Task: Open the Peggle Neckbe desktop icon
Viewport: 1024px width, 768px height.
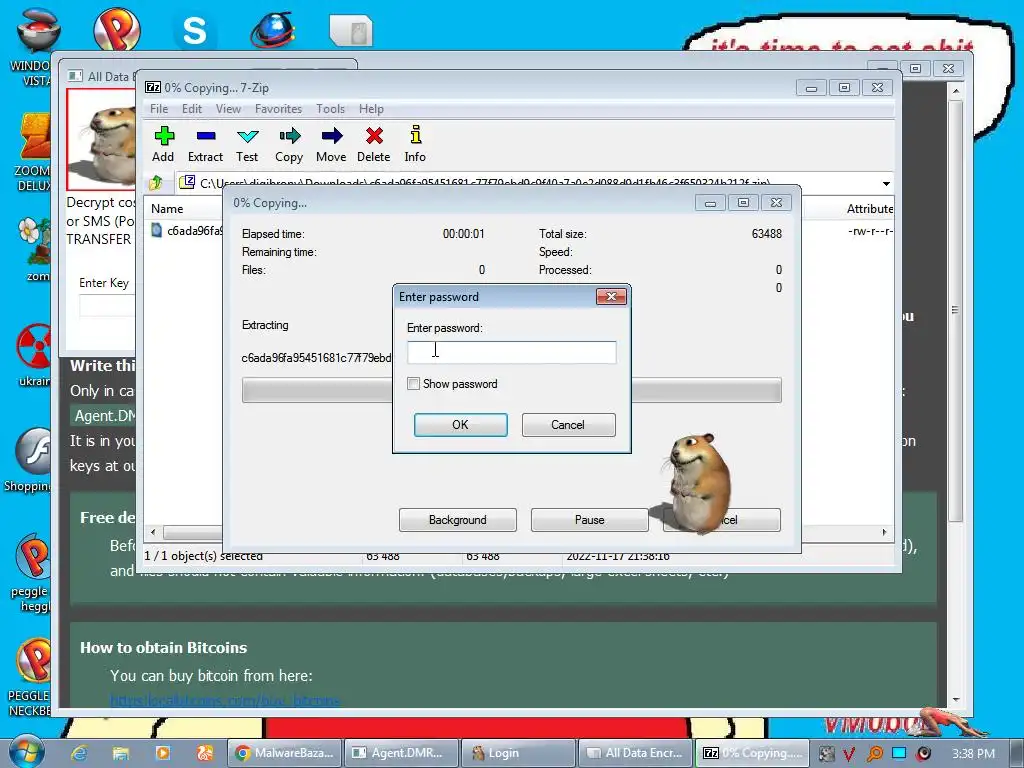Action: click(x=34, y=660)
